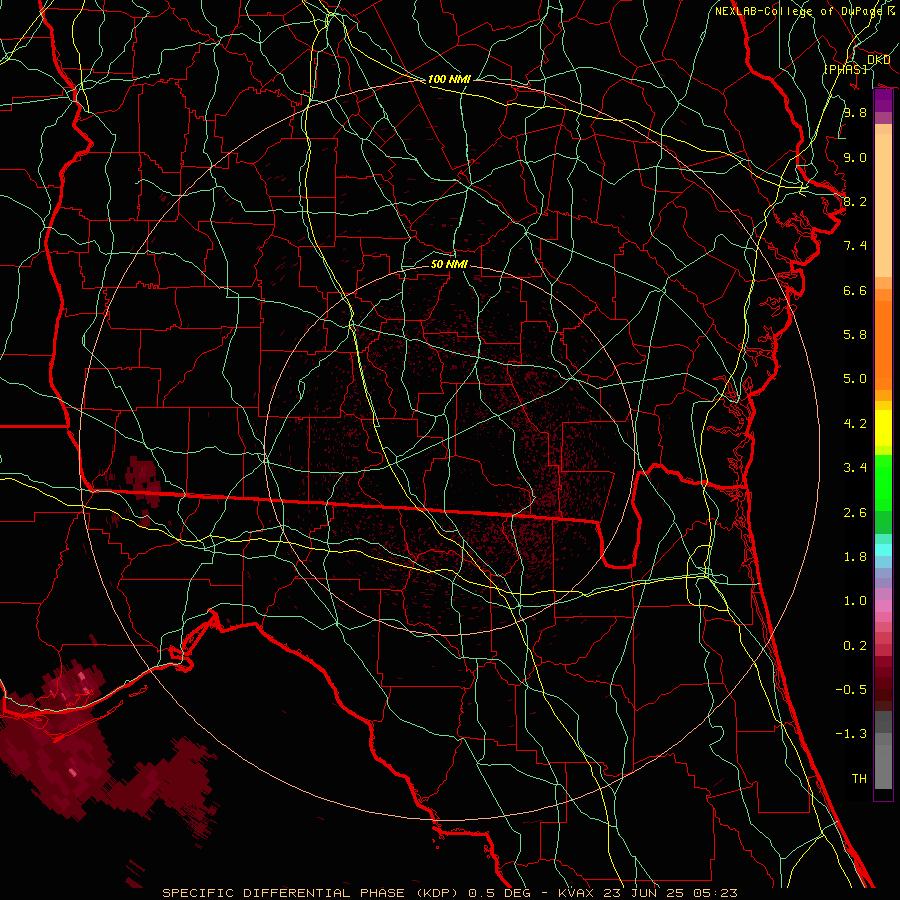The image size is (900, 900).
Task: Pick the pink band near scale value 1.0
Action: click(883, 606)
